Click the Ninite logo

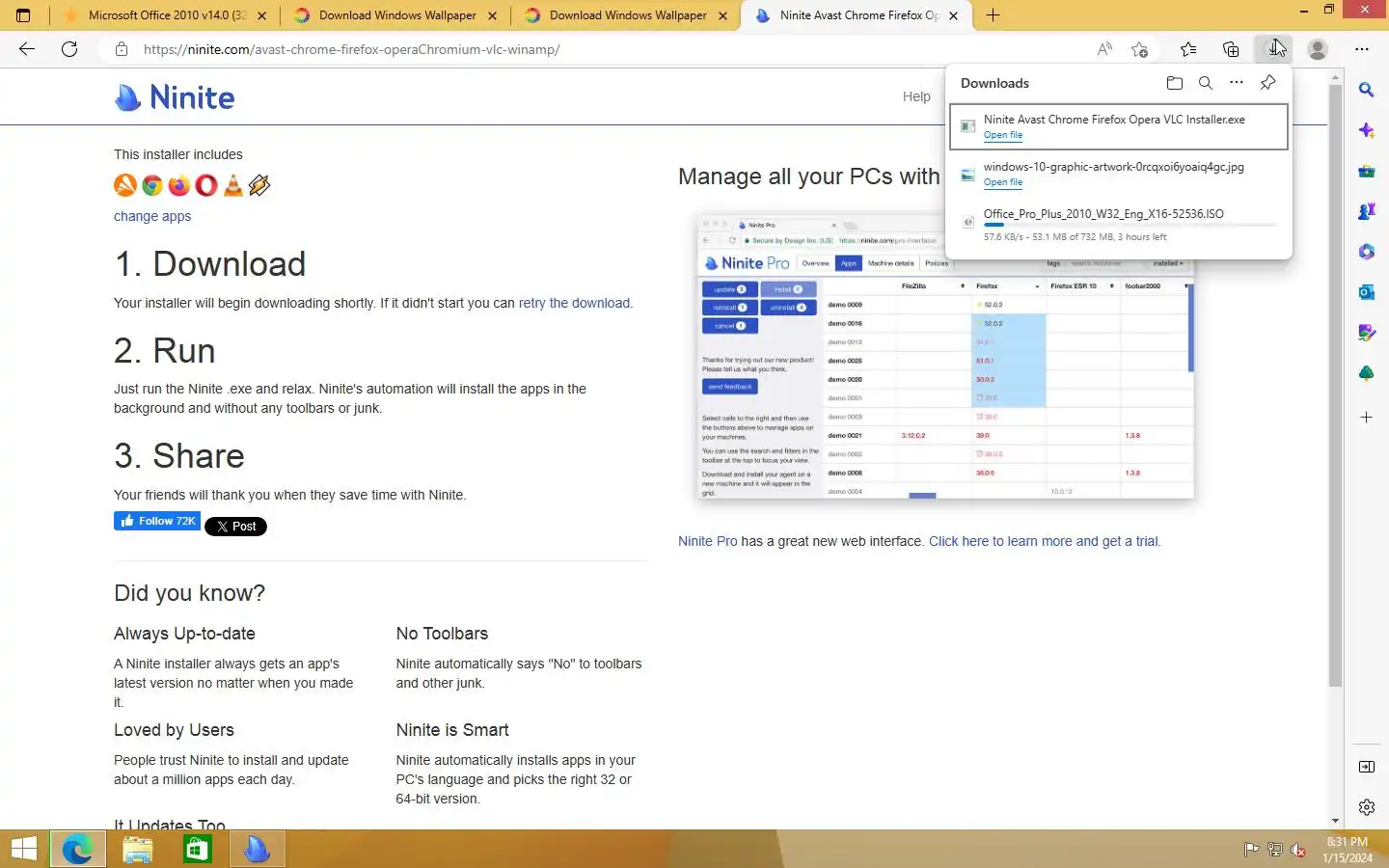click(175, 97)
